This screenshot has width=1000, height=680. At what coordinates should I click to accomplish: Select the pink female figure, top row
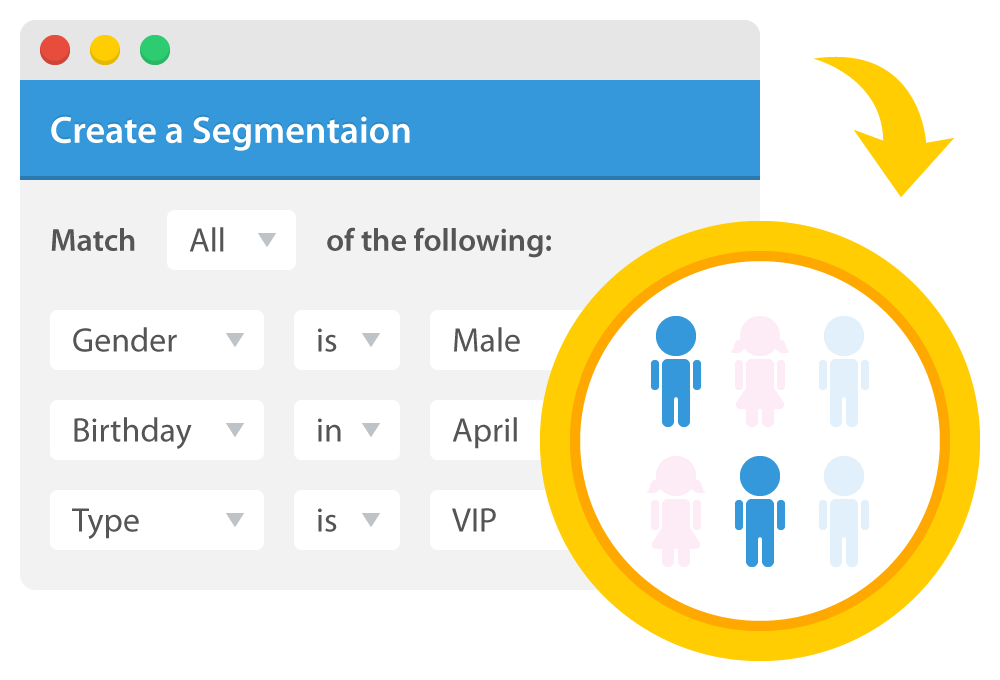760,370
